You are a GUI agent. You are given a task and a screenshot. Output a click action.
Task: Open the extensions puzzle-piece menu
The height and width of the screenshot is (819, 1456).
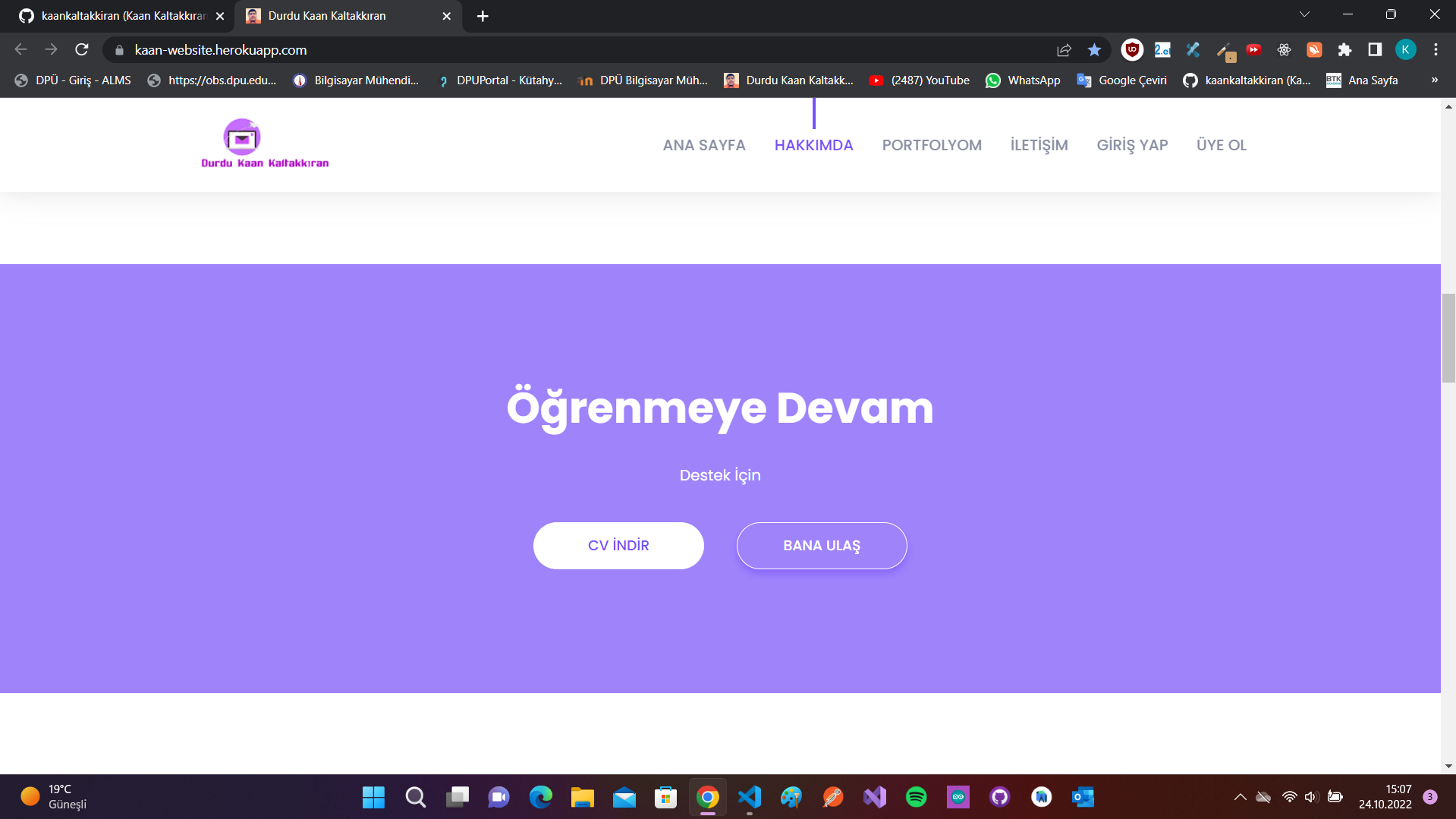[x=1344, y=50]
